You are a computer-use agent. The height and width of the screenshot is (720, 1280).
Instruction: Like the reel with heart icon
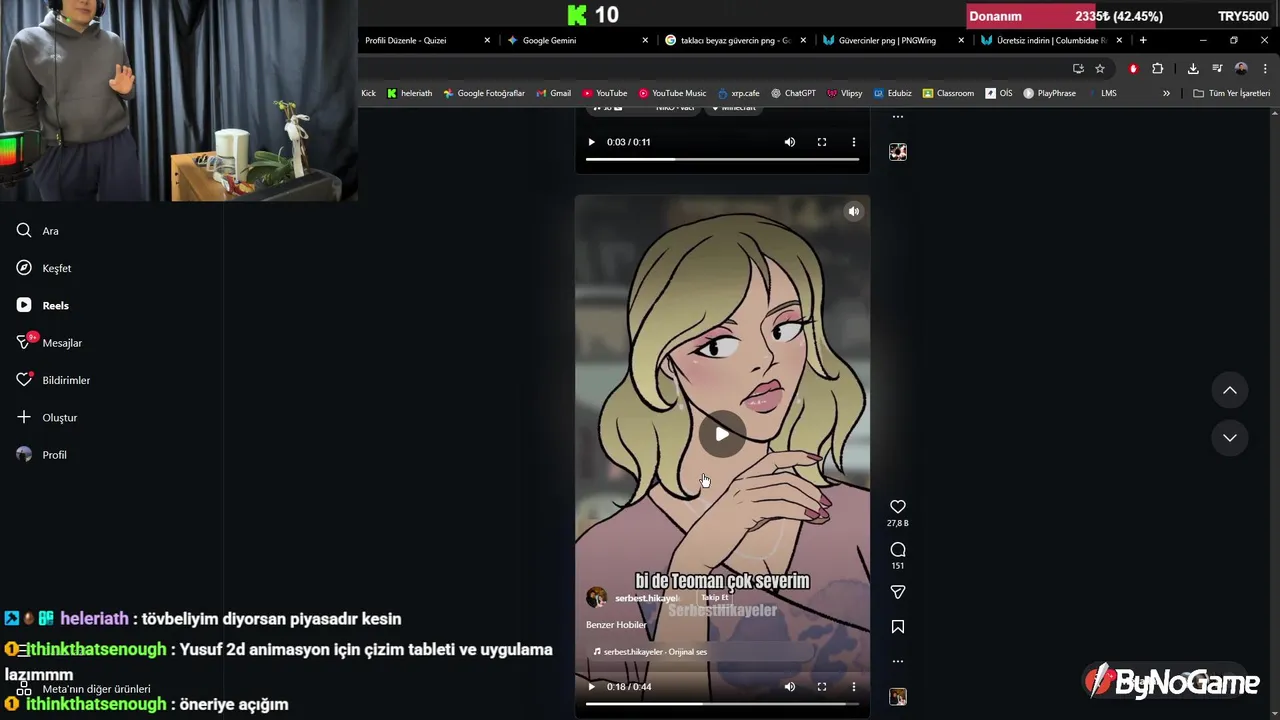point(898,507)
